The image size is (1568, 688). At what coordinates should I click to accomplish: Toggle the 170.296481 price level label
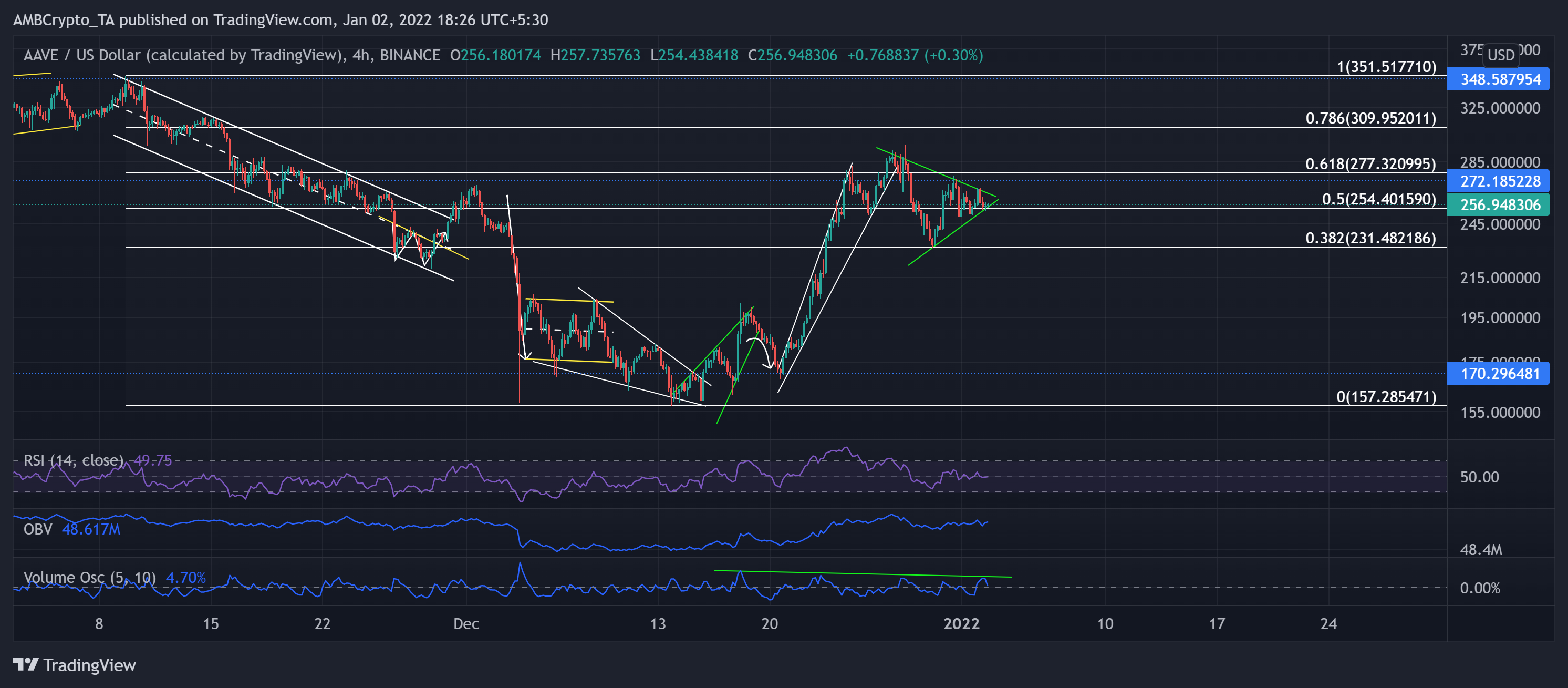point(1499,374)
